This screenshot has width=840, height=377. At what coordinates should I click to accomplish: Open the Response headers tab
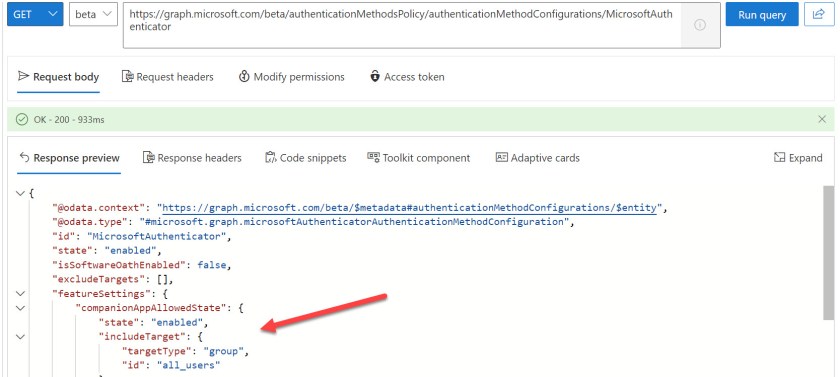click(x=192, y=158)
